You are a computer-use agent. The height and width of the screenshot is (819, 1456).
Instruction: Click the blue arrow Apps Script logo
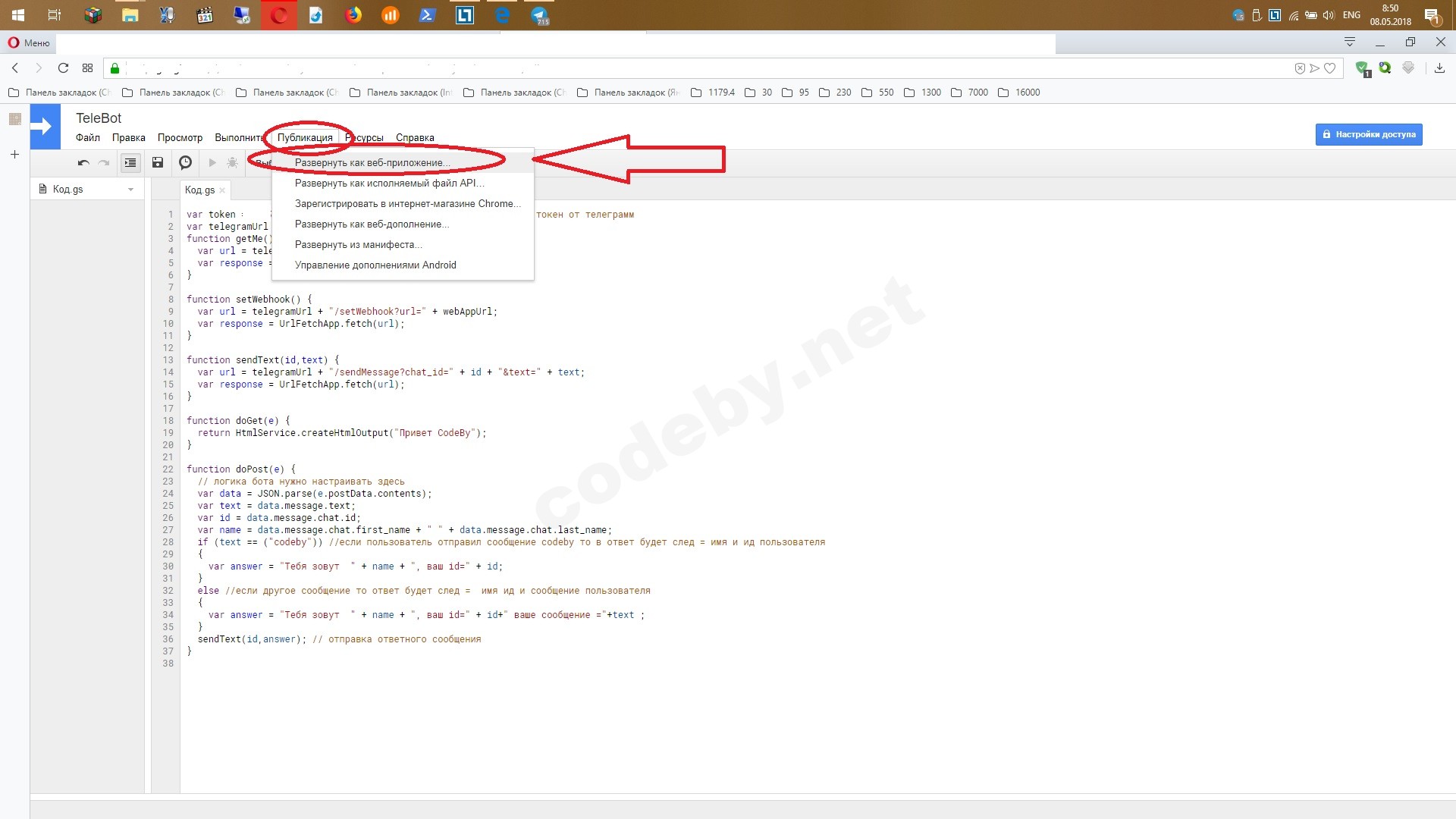point(45,127)
